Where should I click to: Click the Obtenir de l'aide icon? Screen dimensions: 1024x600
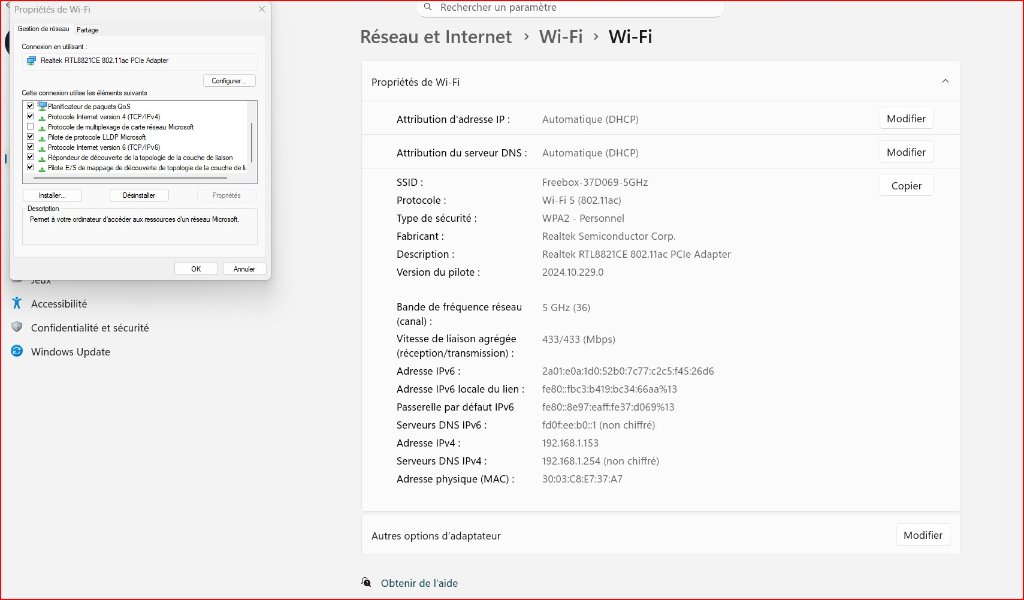367,583
